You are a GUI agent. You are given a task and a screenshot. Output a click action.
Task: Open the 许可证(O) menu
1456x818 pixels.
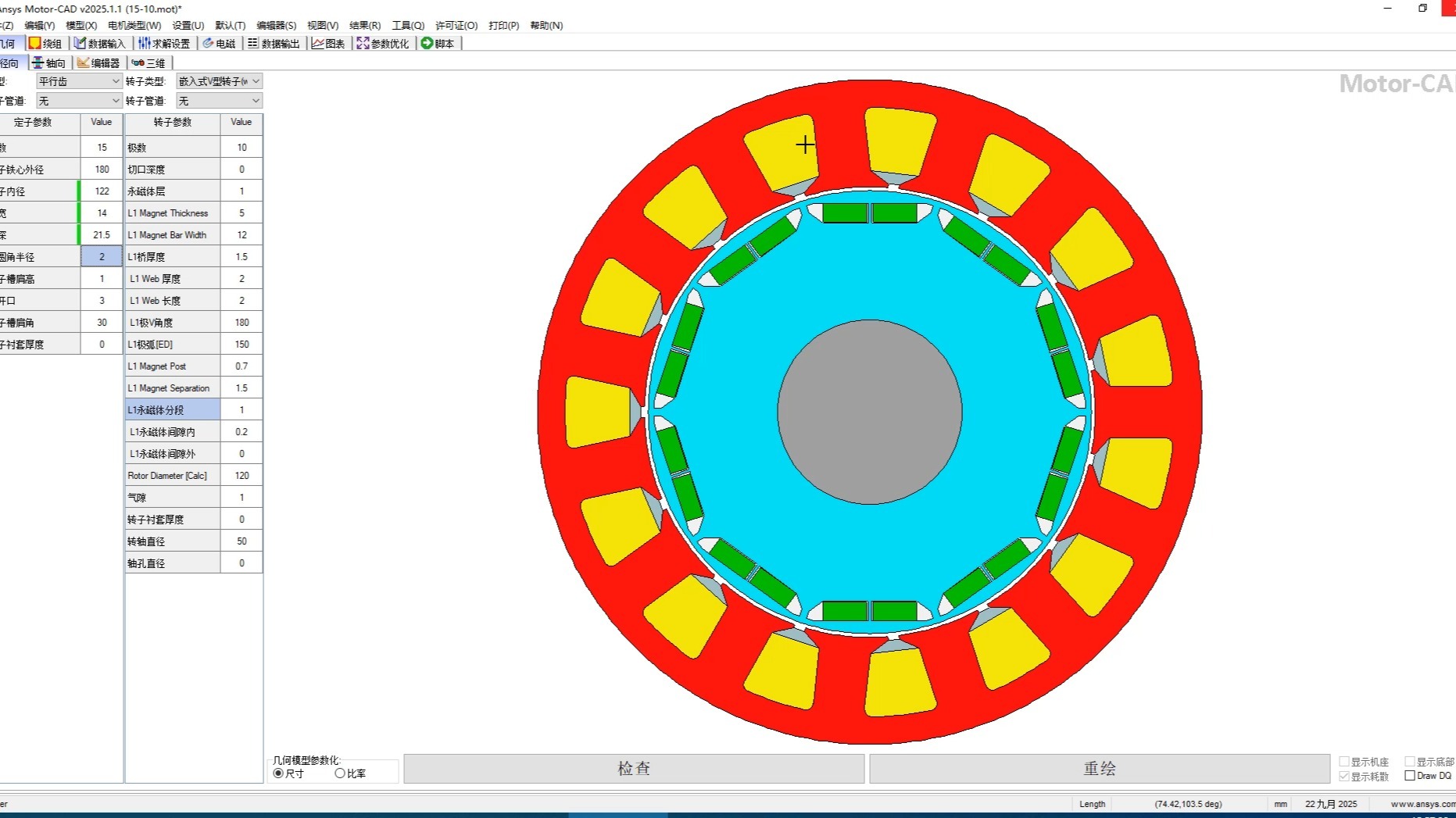[456, 26]
